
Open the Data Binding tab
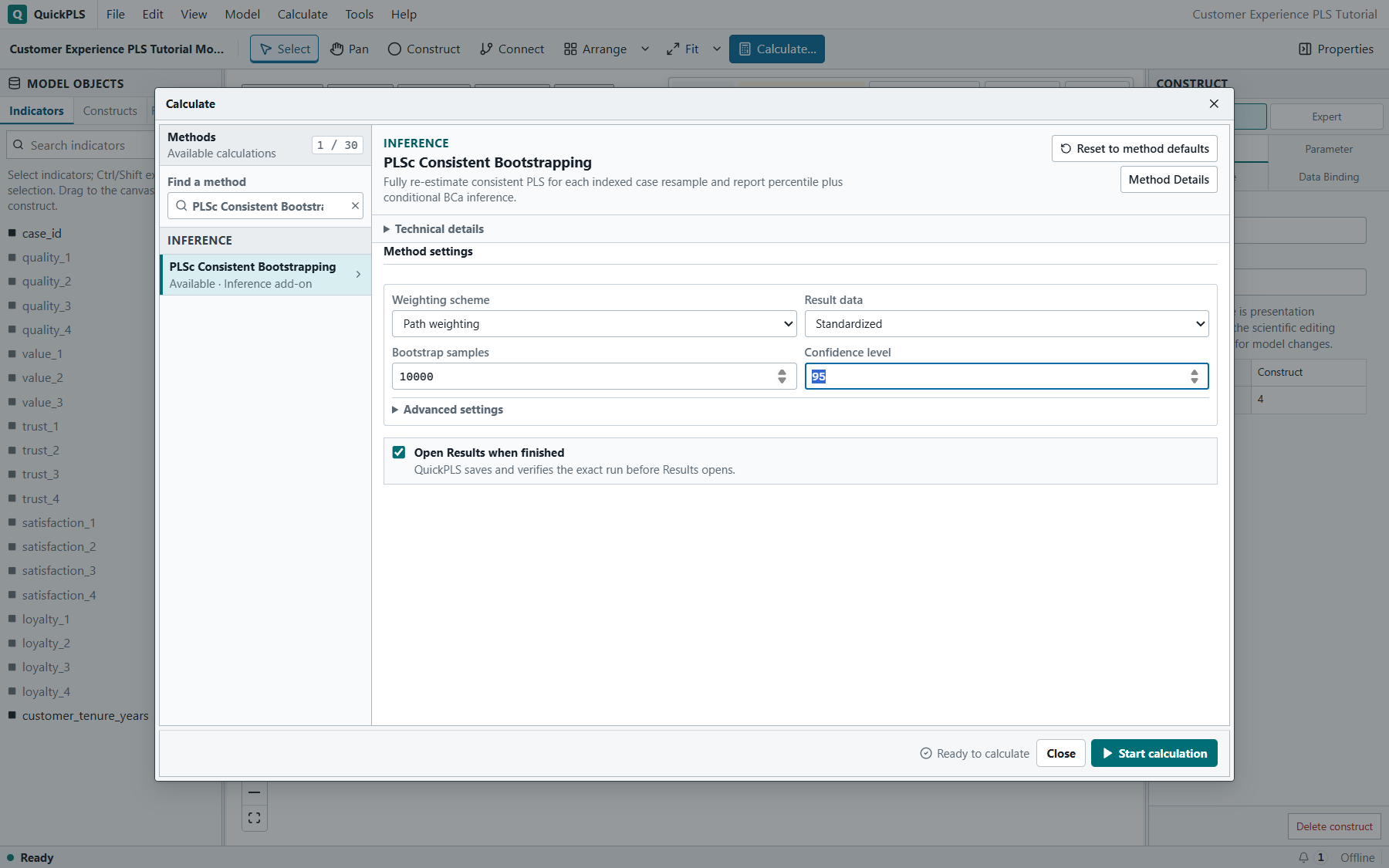(x=1329, y=177)
